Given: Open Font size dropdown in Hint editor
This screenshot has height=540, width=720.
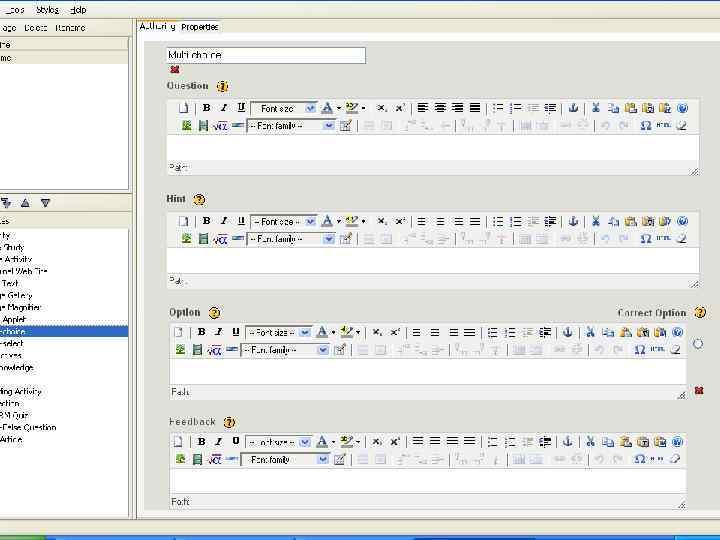Looking at the screenshot, I should click(284, 221).
